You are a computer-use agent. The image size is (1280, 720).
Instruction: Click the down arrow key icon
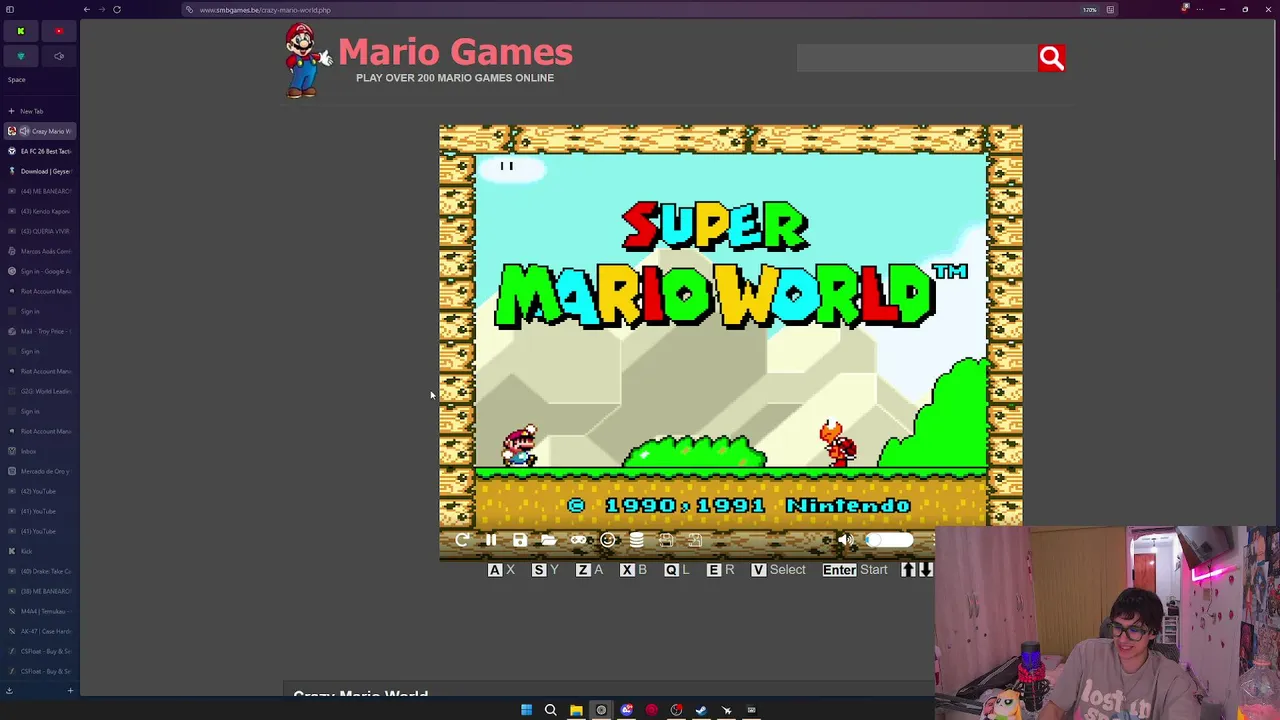click(x=925, y=570)
